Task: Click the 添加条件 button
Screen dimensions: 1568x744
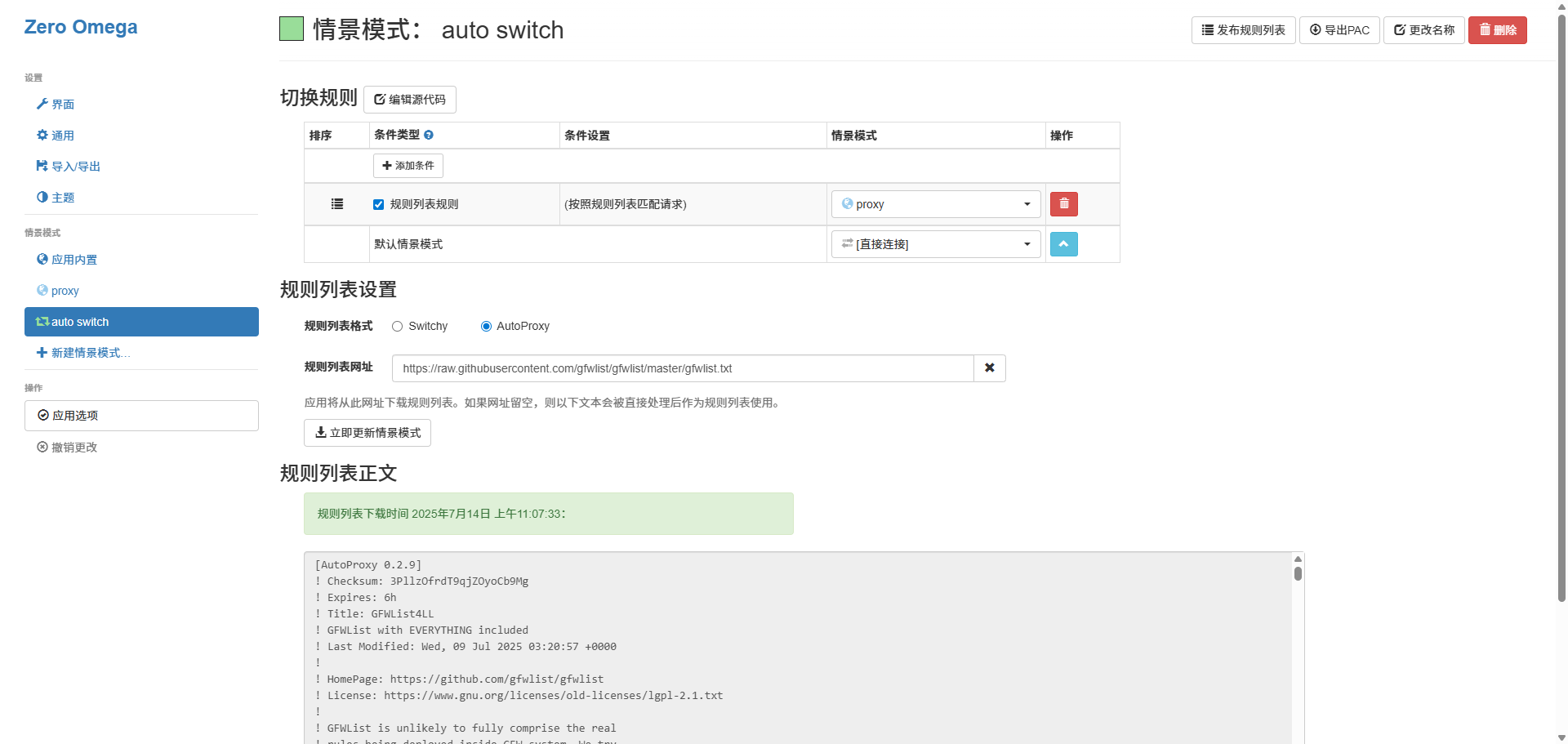Action: [408, 166]
